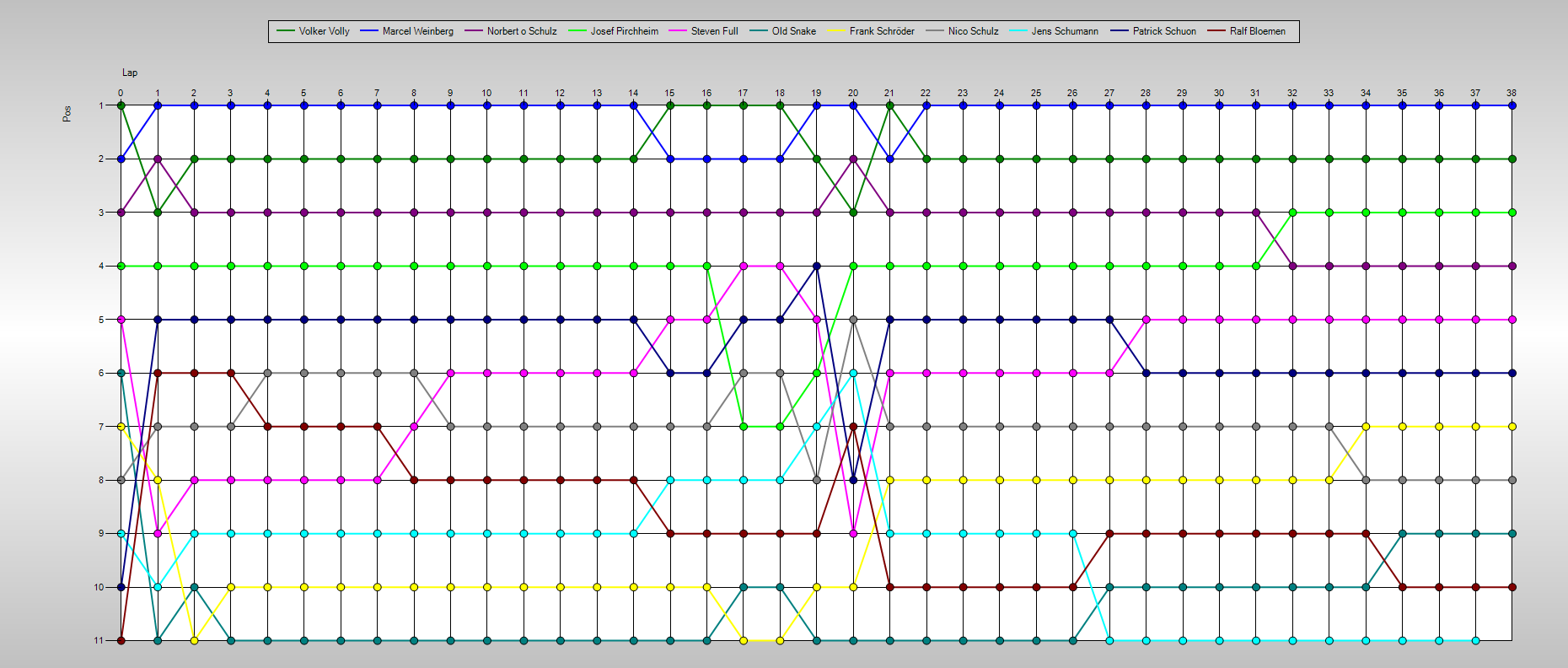
Task: Click the Volker Volly legend entry
Action: coord(313,31)
